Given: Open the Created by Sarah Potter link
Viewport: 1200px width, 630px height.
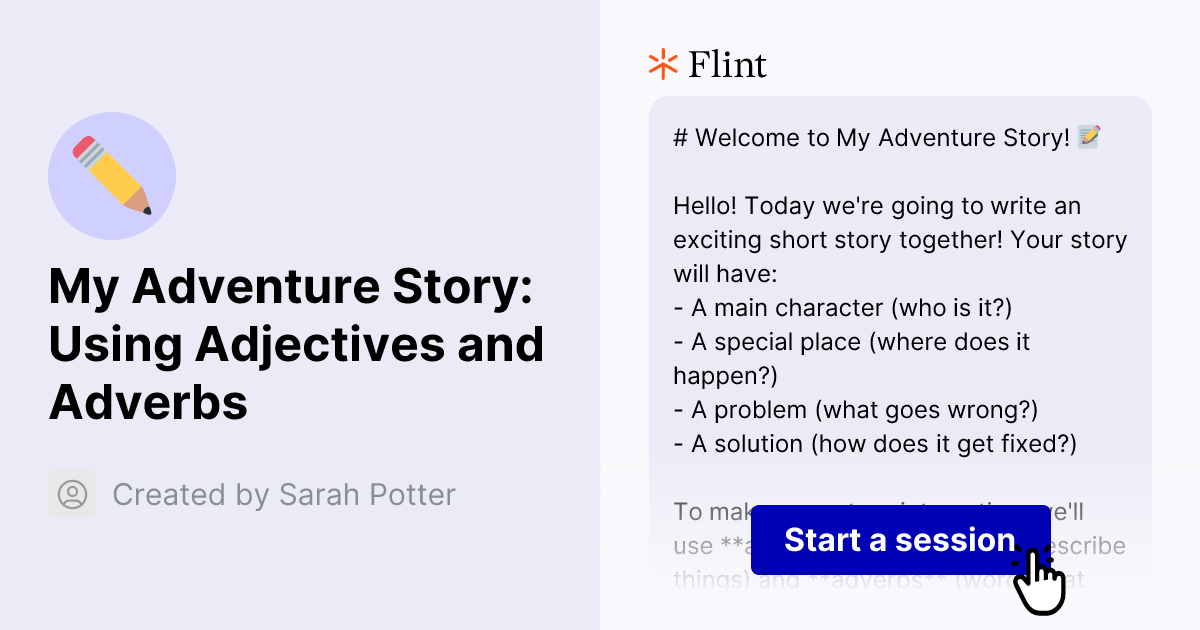Looking at the screenshot, I should [x=284, y=494].
